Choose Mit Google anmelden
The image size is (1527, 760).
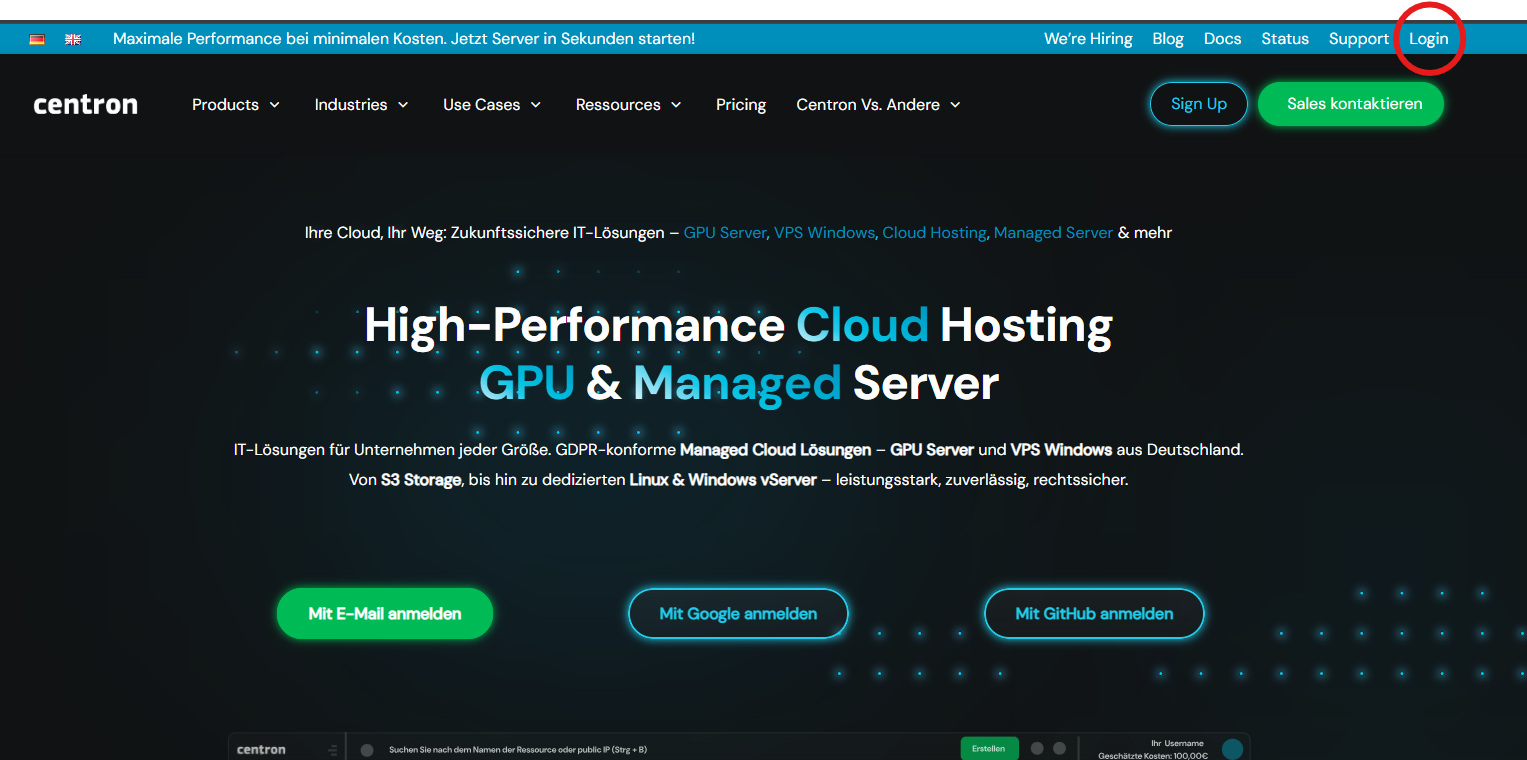(738, 614)
